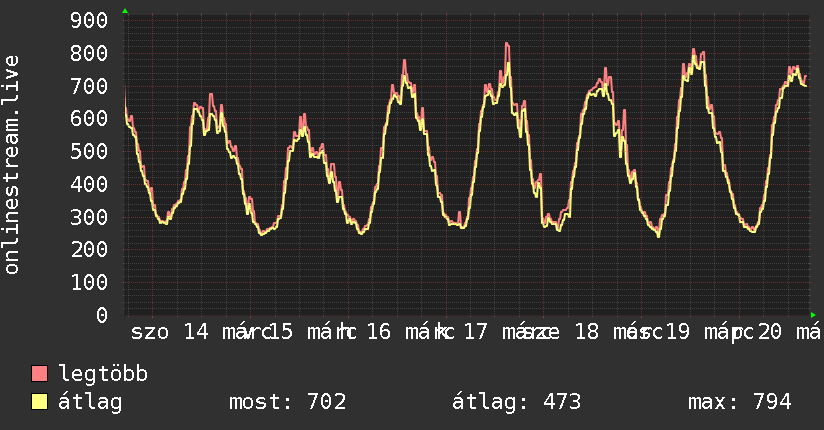The width and height of the screenshot is (824, 430).
Task: Click the 500 y-axis label
Action: click(x=89, y=151)
